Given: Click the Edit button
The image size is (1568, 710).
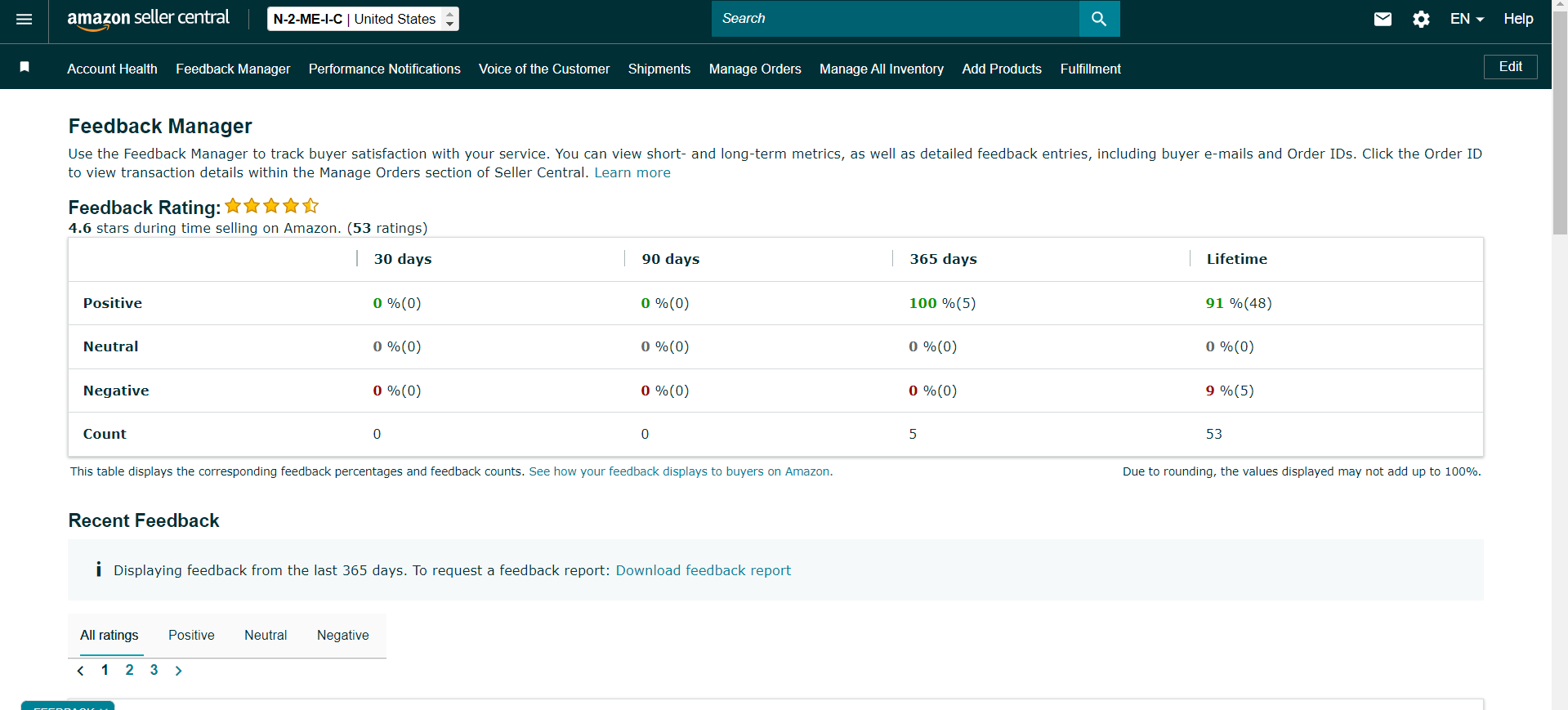Looking at the screenshot, I should [1510, 67].
